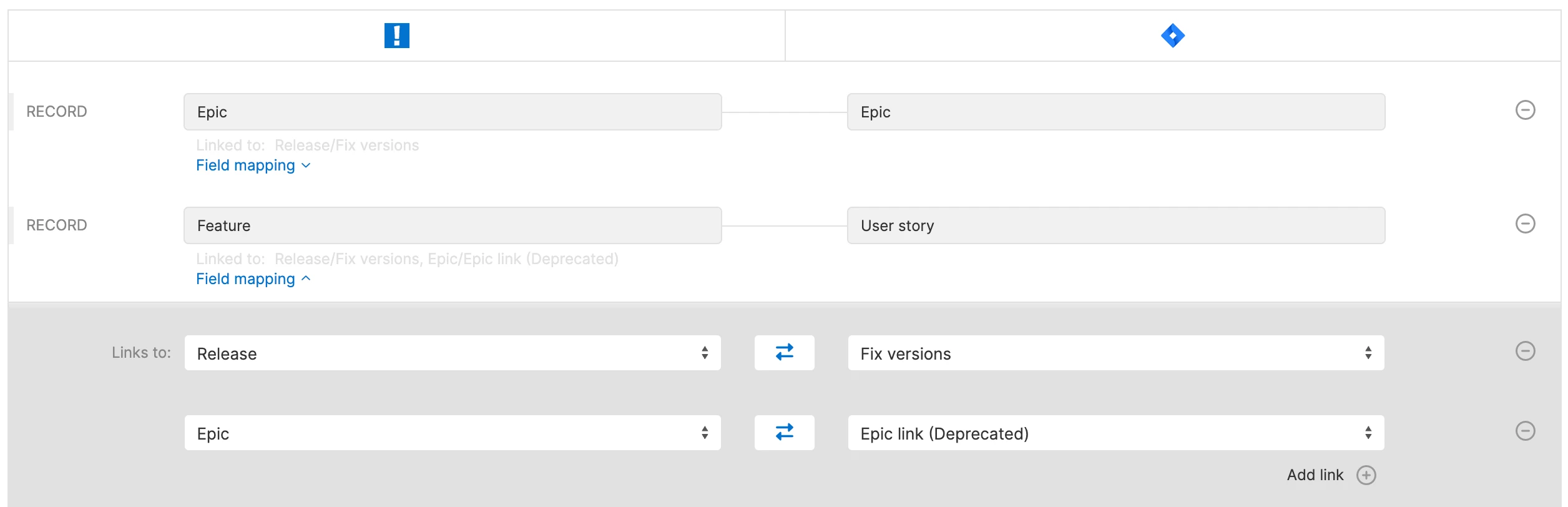Remove the Epic to Epic link row
Screen dimensions: 1568x507
point(1525,431)
